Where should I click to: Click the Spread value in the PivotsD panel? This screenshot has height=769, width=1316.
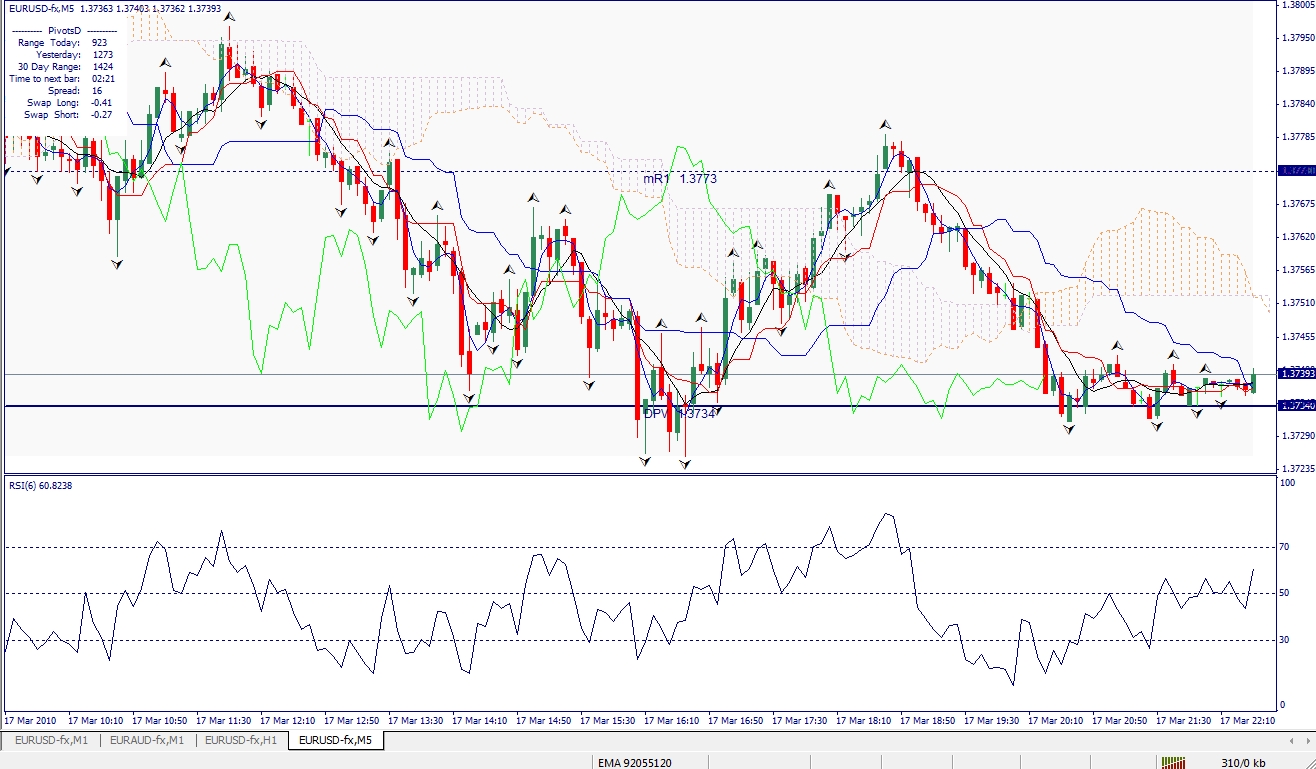(x=97, y=90)
